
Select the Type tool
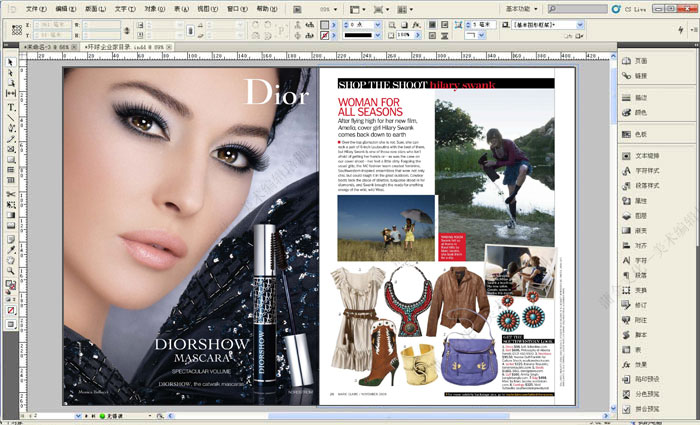(11, 108)
